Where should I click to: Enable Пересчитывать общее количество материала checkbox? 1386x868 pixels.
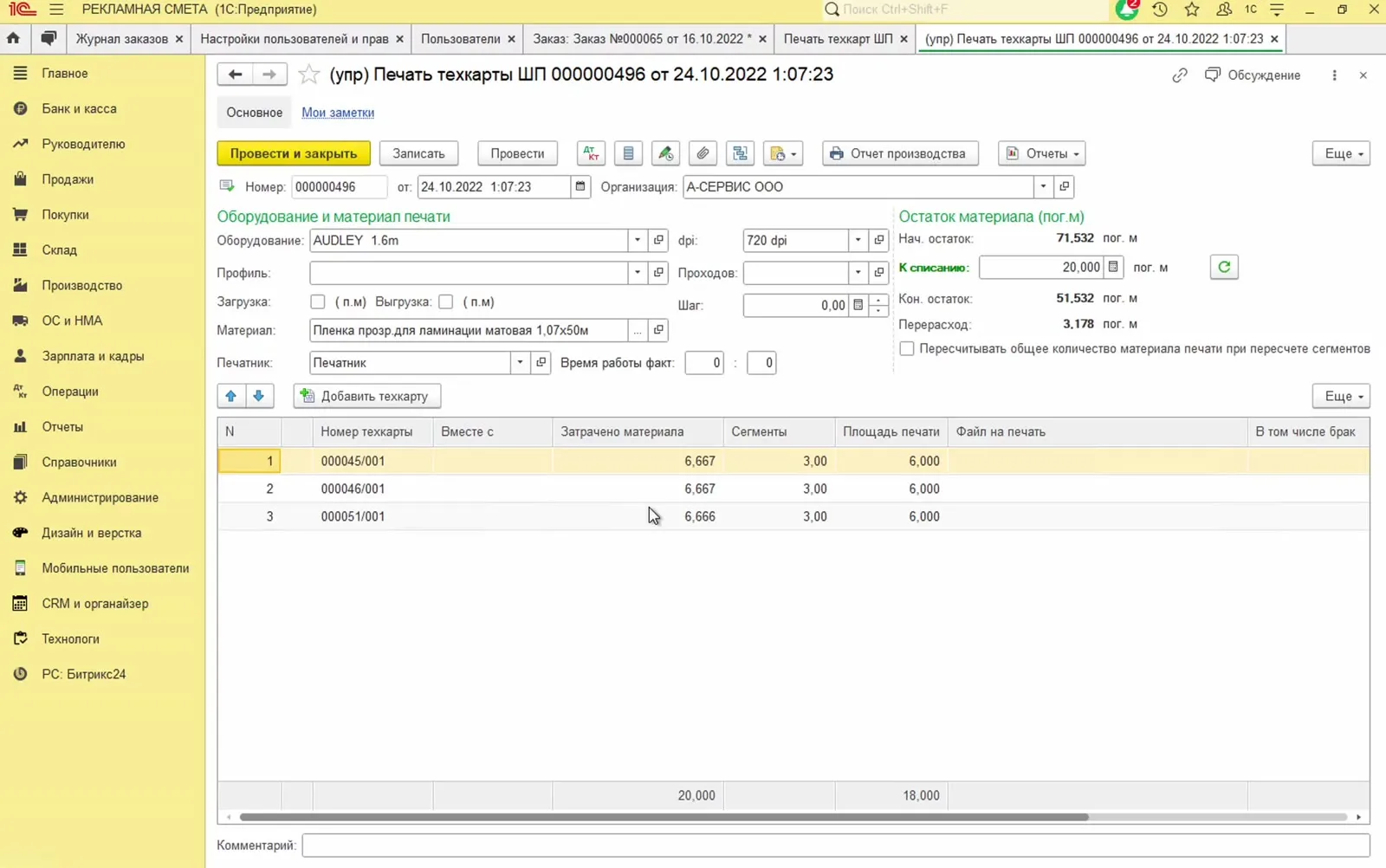click(907, 348)
